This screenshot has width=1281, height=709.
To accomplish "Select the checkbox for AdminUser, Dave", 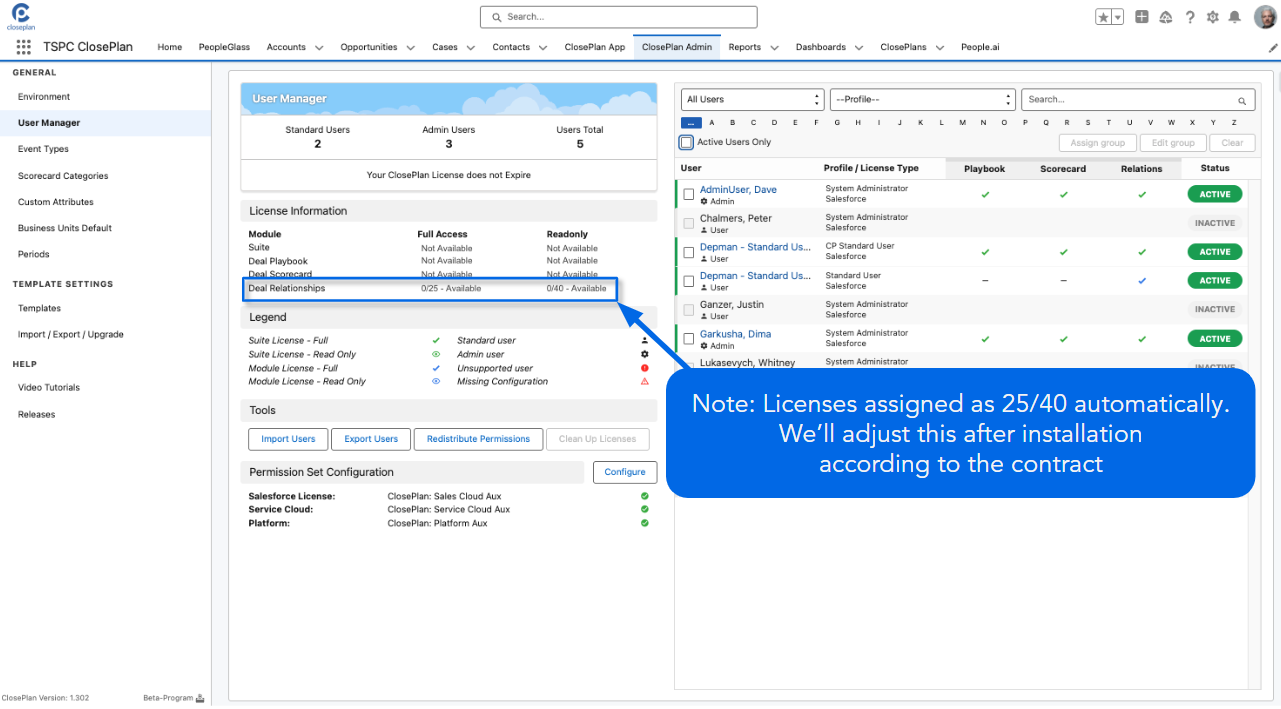I will 688,194.
